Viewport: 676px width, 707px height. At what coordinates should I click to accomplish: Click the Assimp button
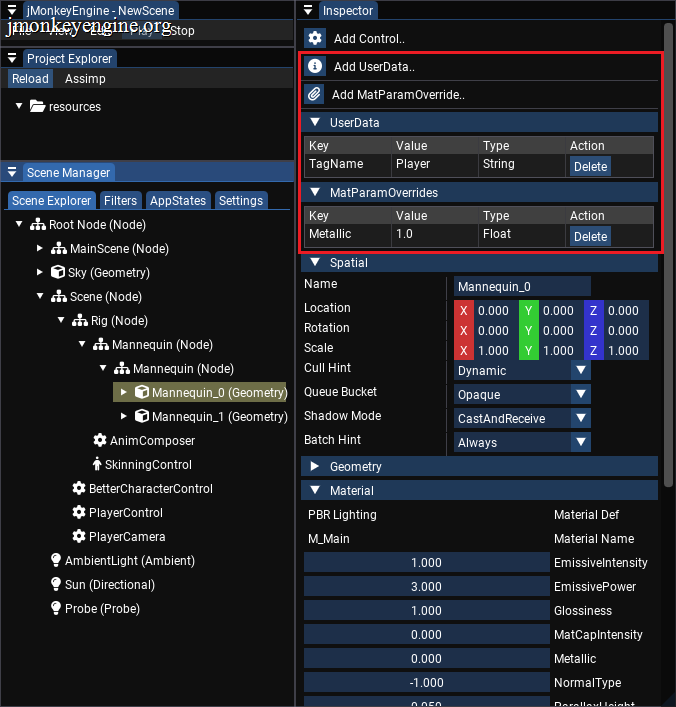[x=85, y=79]
